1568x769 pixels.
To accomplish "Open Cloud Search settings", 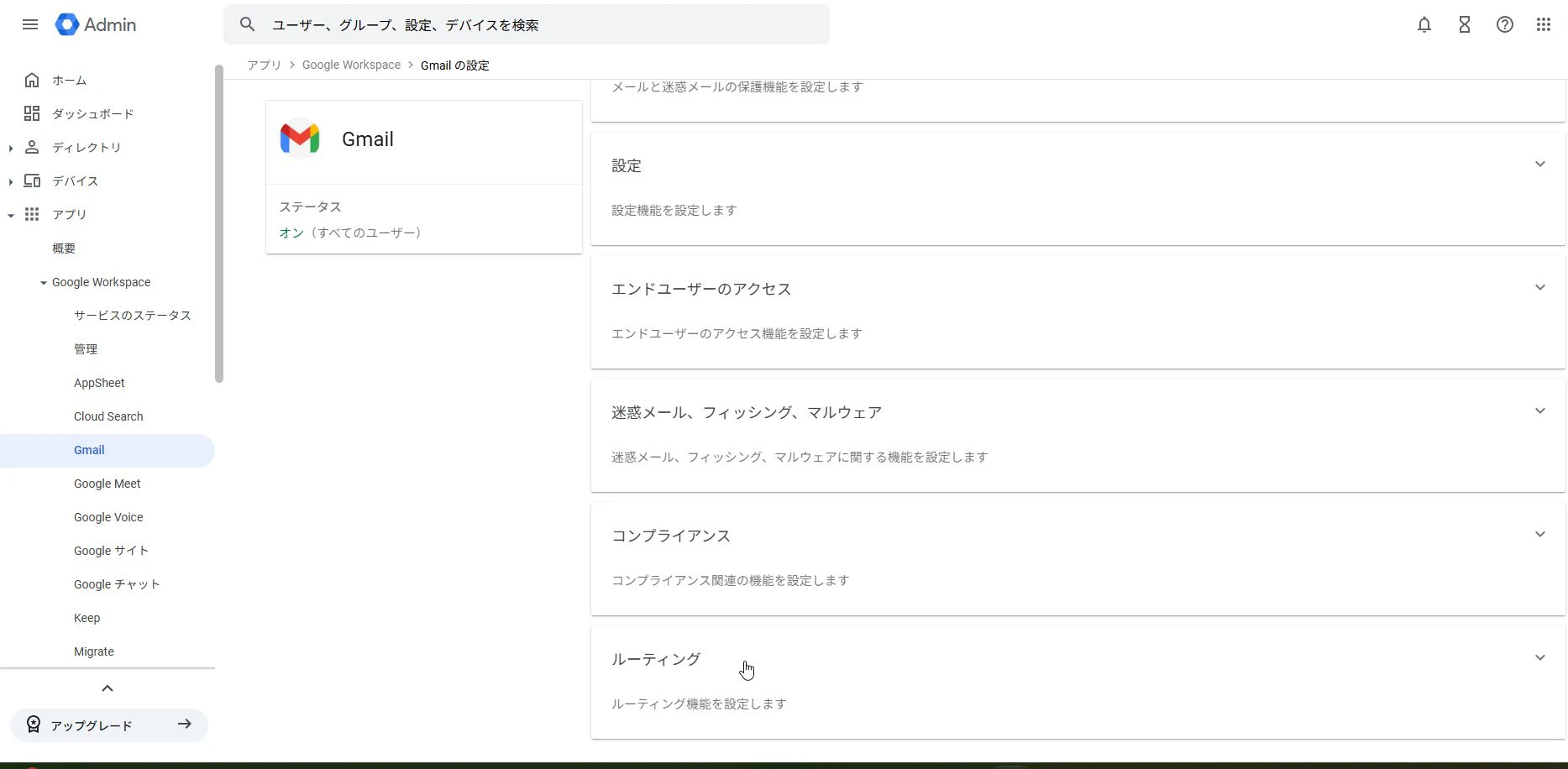I will tap(108, 416).
